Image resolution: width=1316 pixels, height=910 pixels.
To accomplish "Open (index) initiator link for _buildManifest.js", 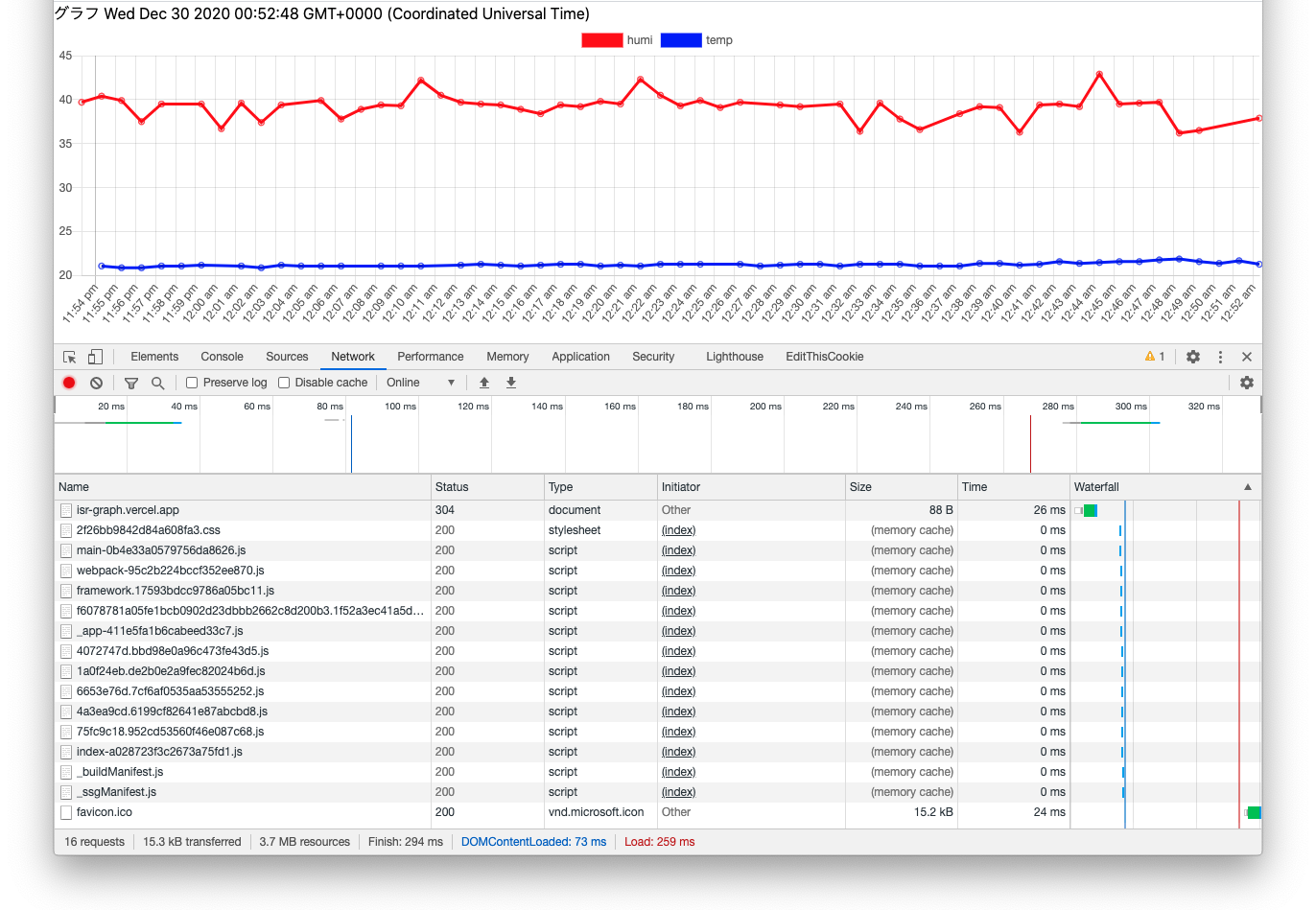I will click(x=678, y=772).
